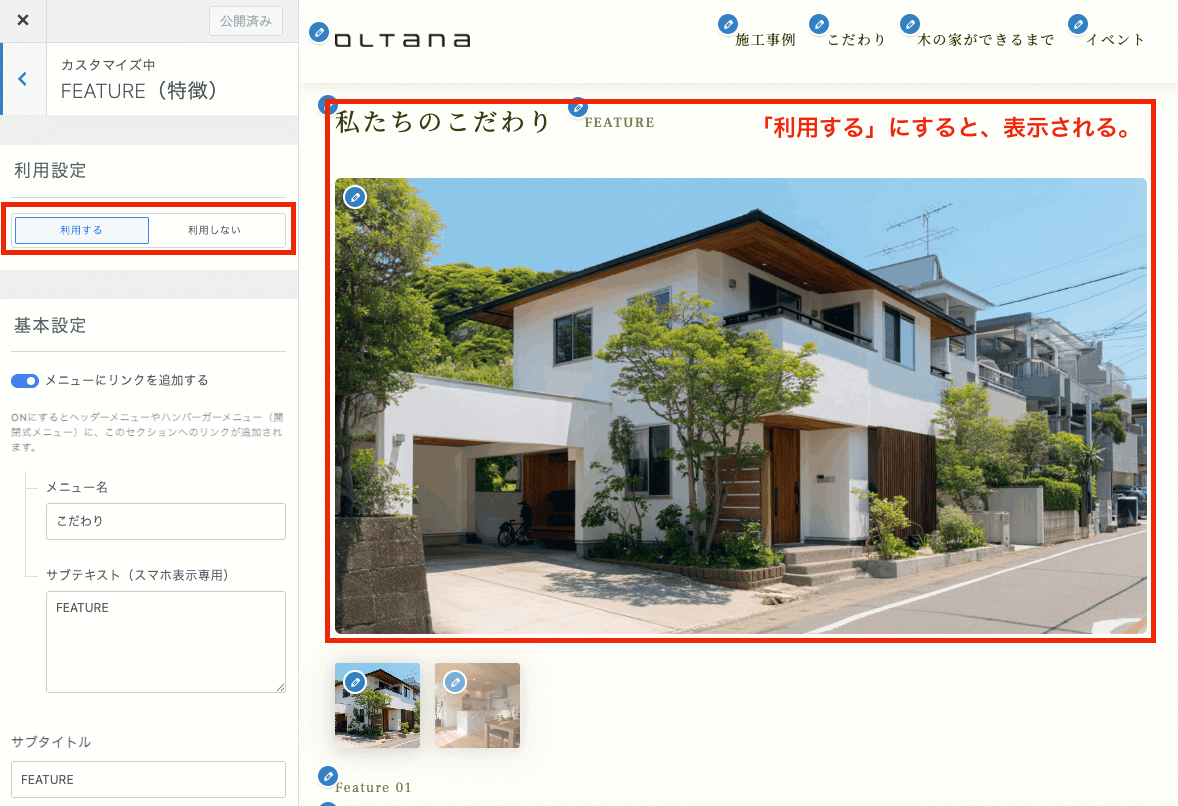Open the こだわり navigation link
This screenshot has width=1178, height=806.
point(856,40)
